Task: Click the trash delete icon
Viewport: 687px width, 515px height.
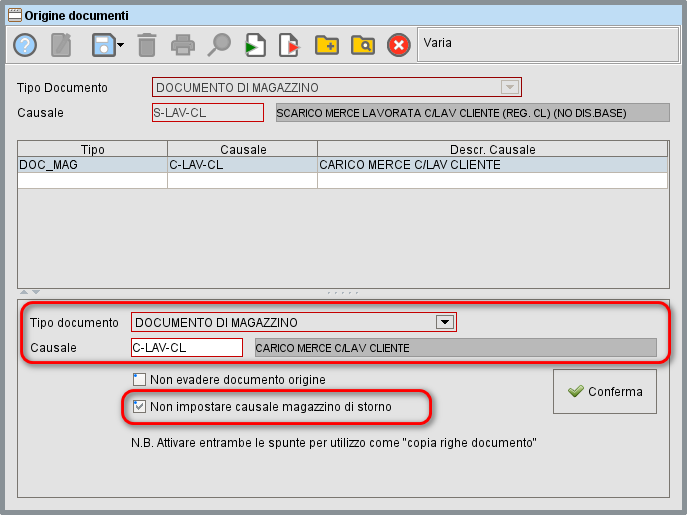Action: click(x=147, y=45)
